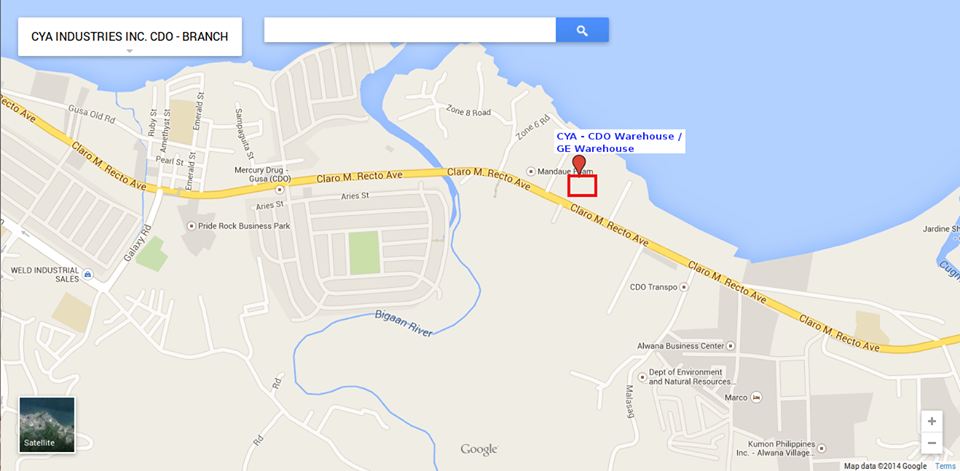Click the Pride Rock Business Park marker
The height and width of the screenshot is (471, 960).
192,226
